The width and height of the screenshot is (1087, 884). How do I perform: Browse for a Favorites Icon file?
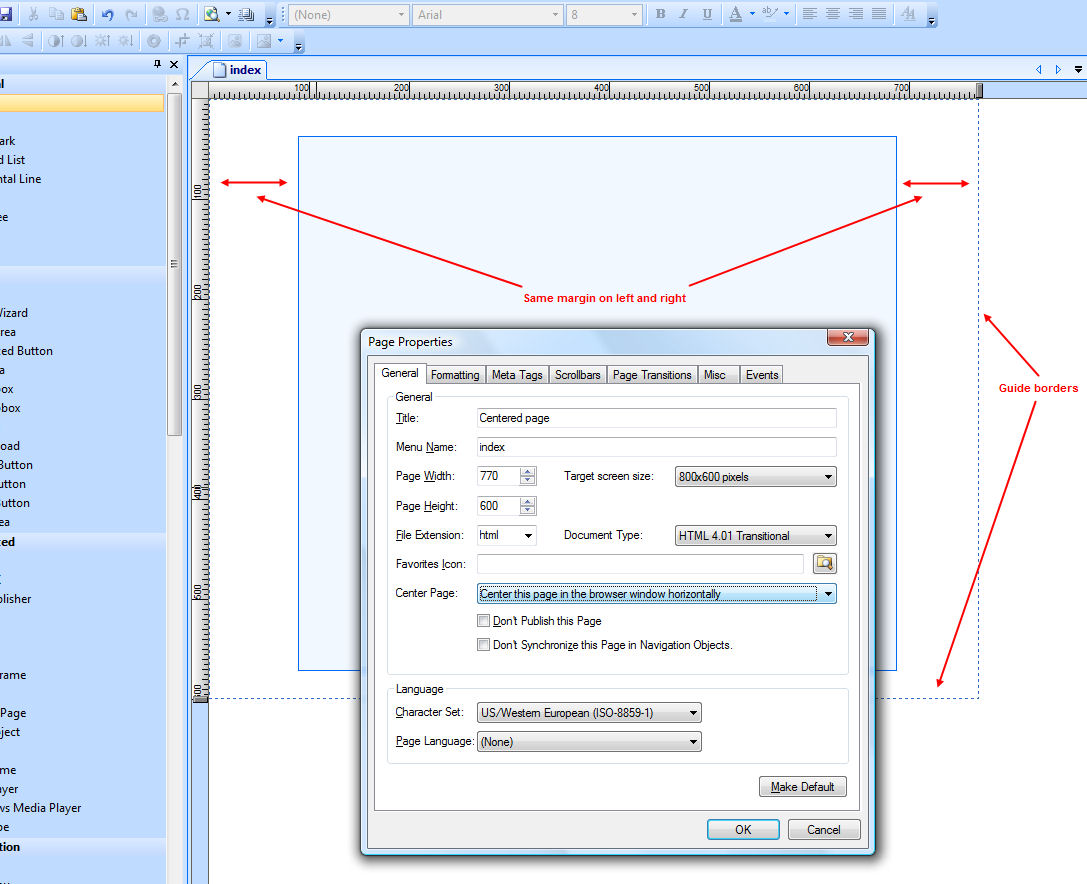(x=824, y=564)
